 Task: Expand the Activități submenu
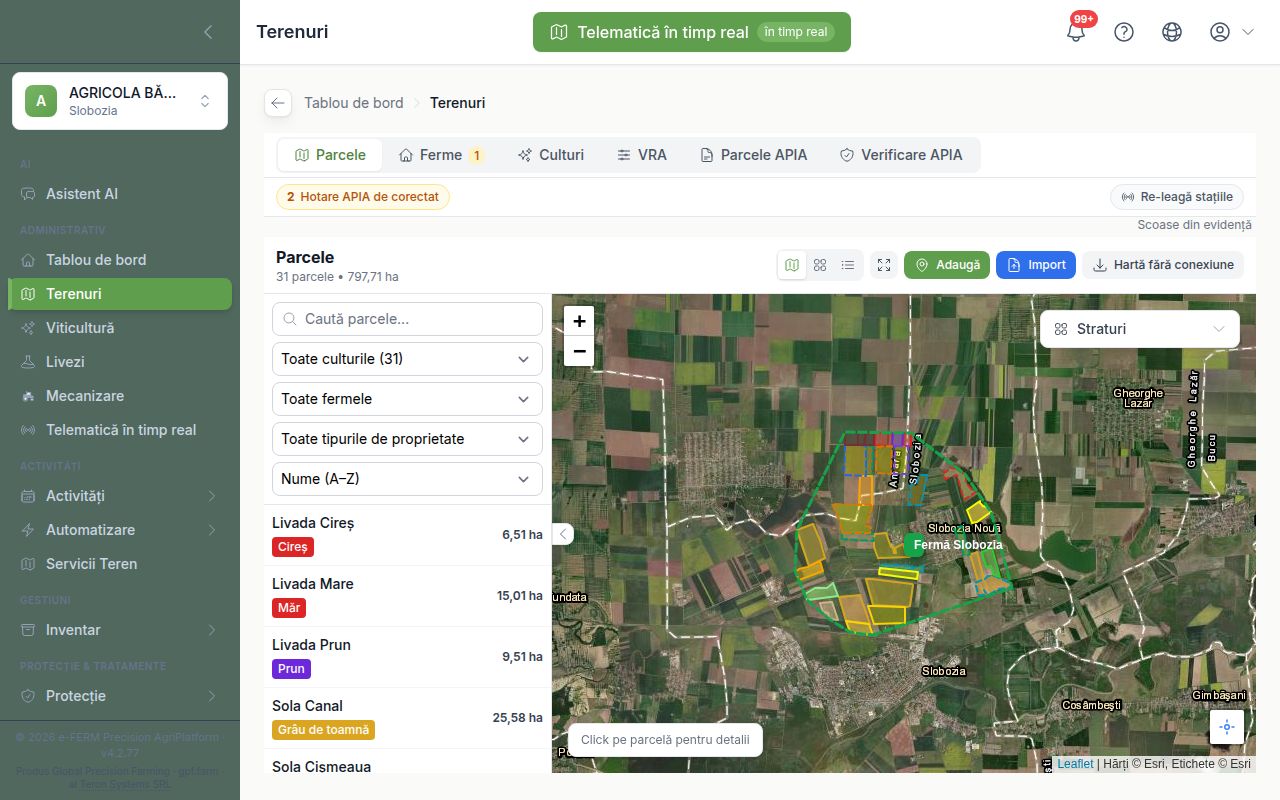click(x=120, y=496)
